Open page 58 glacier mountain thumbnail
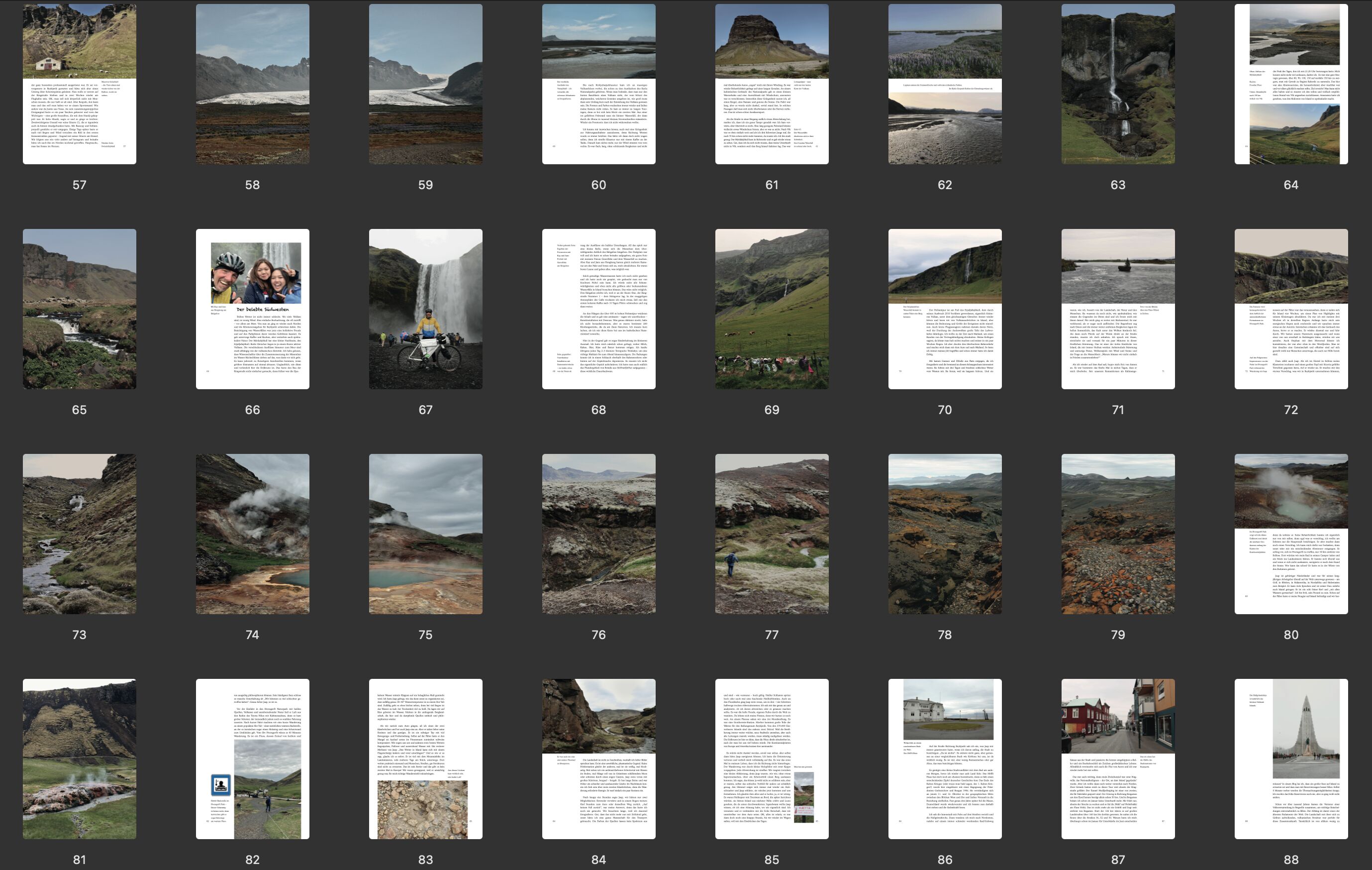1372x870 pixels. pyautogui.click(x=252, y=84)
